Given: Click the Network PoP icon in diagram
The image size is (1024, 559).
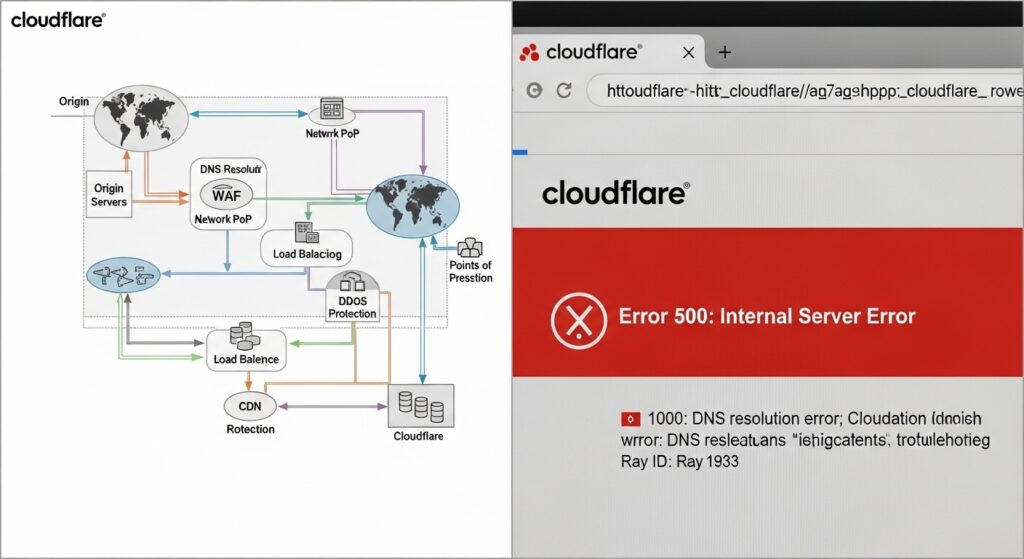Looking at the screenshot, I should pos(332,111).
